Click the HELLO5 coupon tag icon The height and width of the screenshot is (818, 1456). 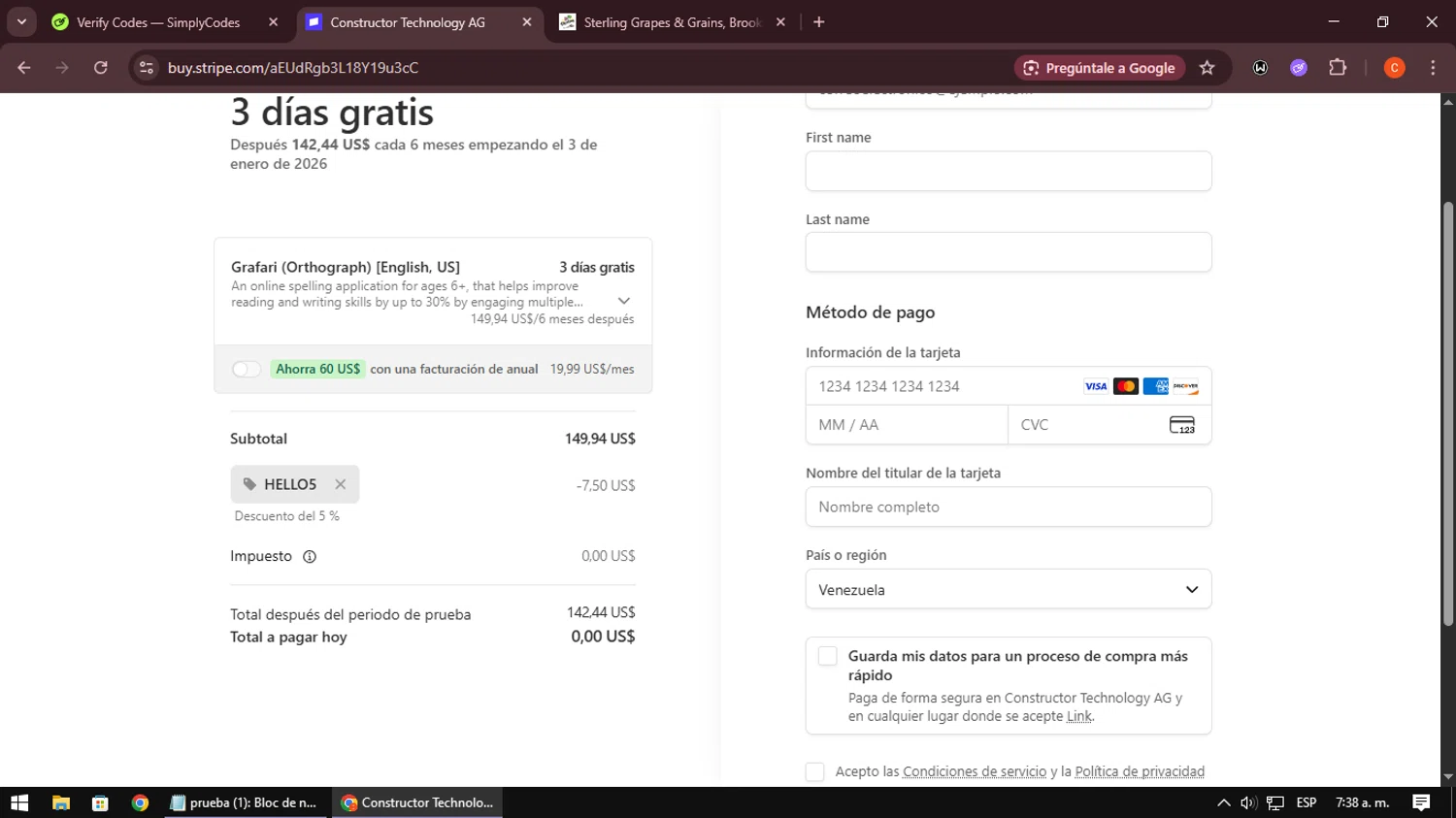click(249, 484)
